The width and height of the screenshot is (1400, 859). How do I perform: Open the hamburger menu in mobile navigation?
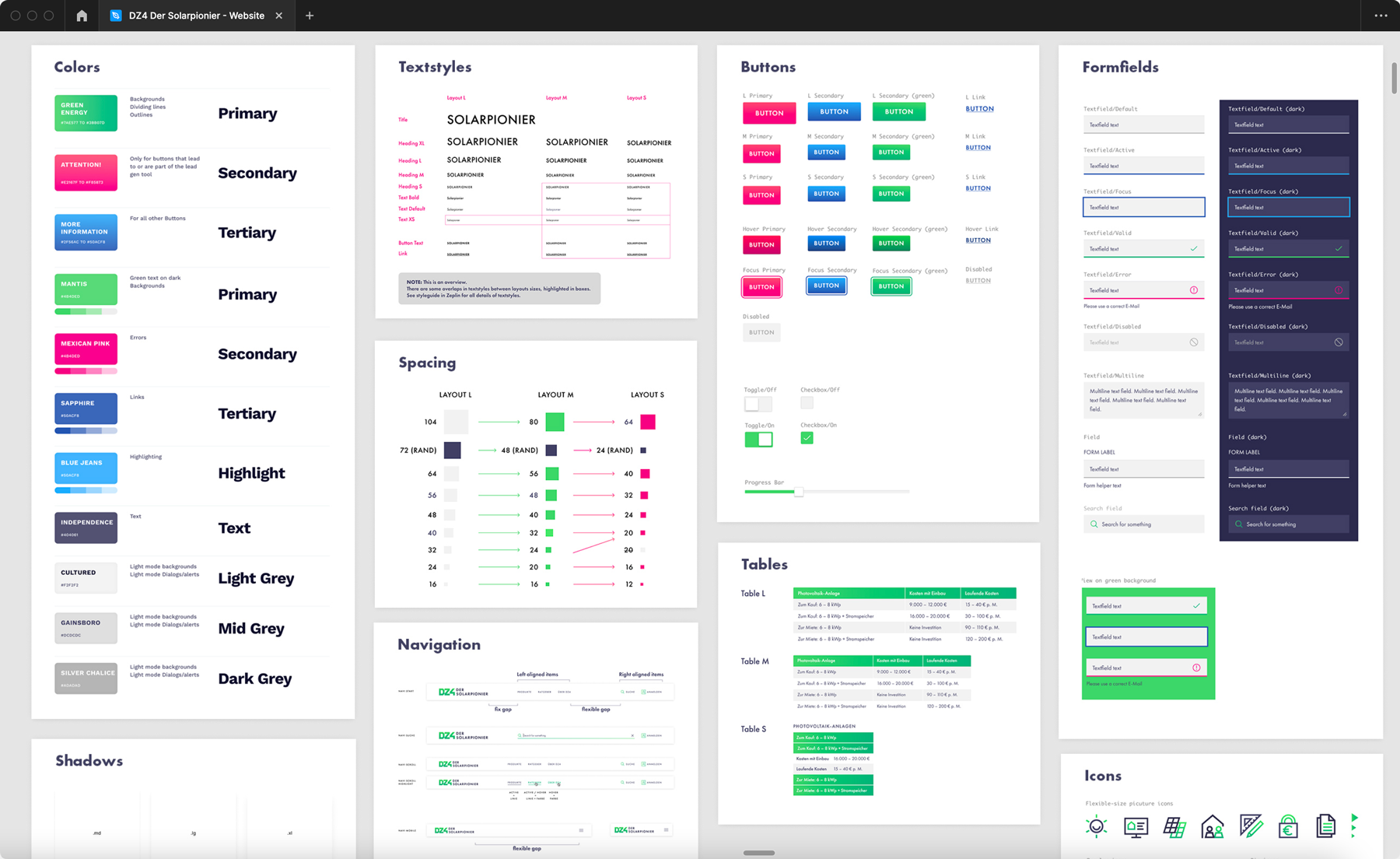click(x=581, y=830)
